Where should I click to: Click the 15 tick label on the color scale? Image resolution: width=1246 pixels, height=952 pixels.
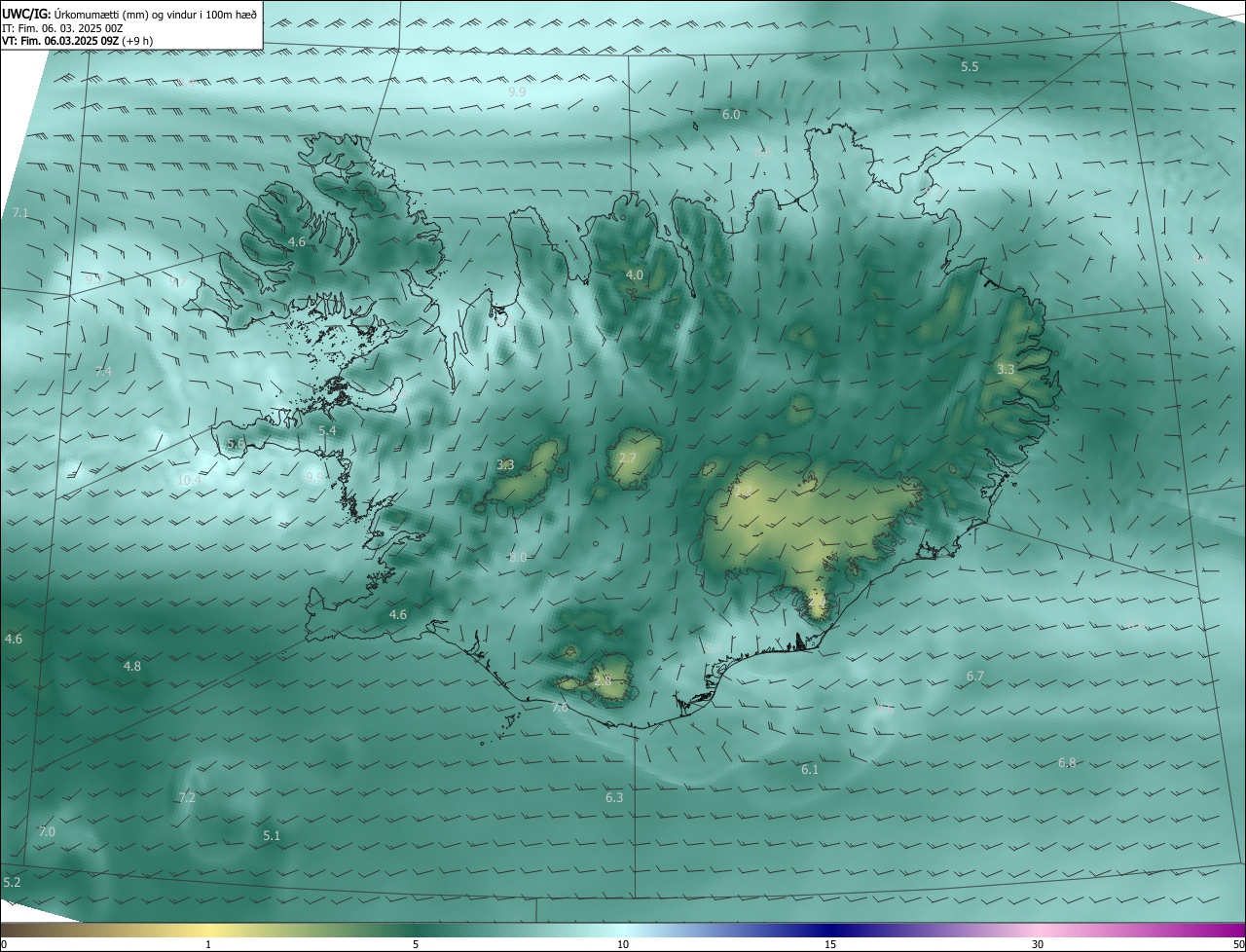[x=830, y=945]
